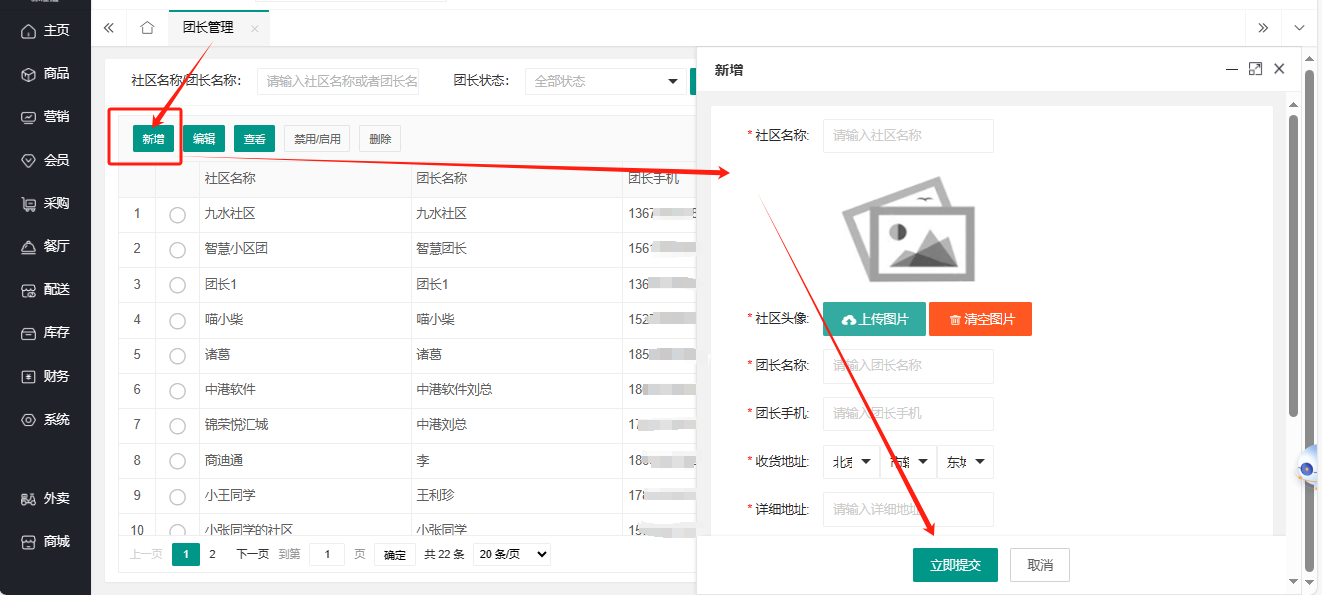Open the 营销 sidebar section
The image size is (1322, 595).
point(45,116)
